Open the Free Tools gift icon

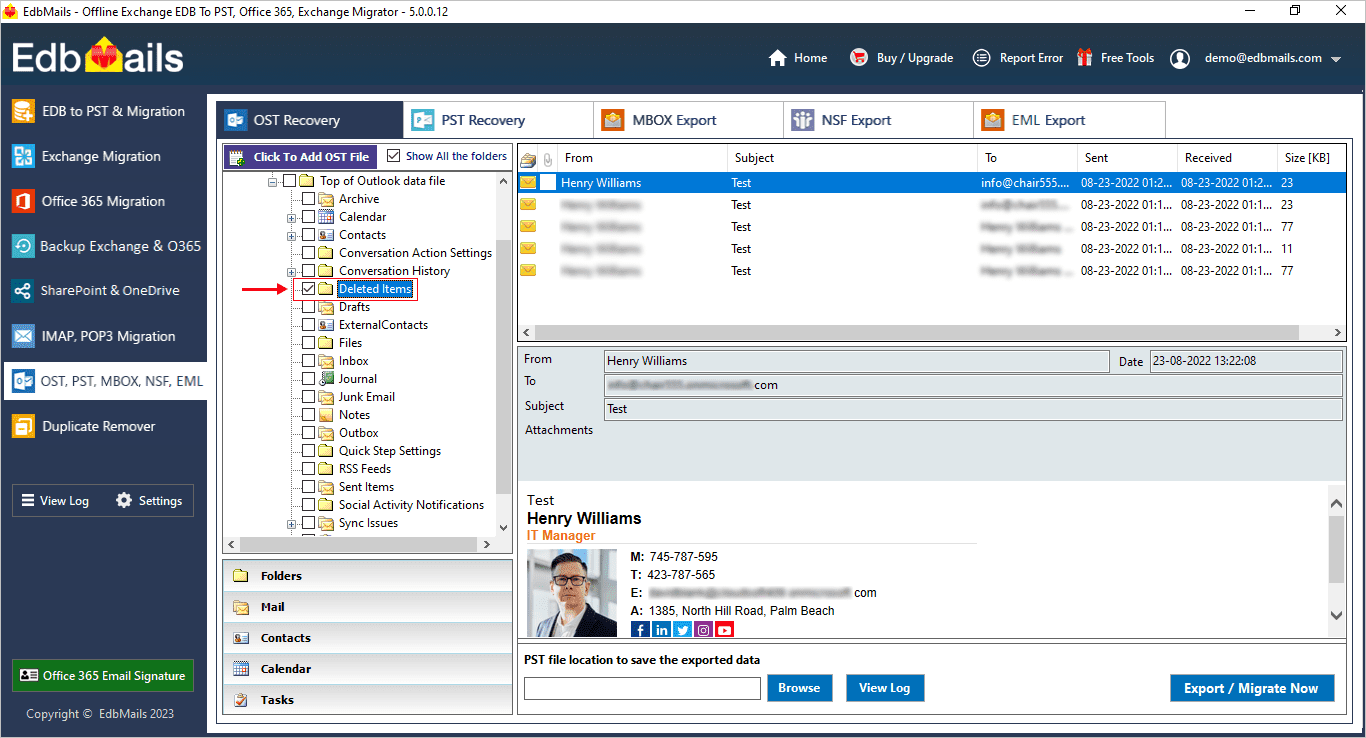(x=1085, y=58)
